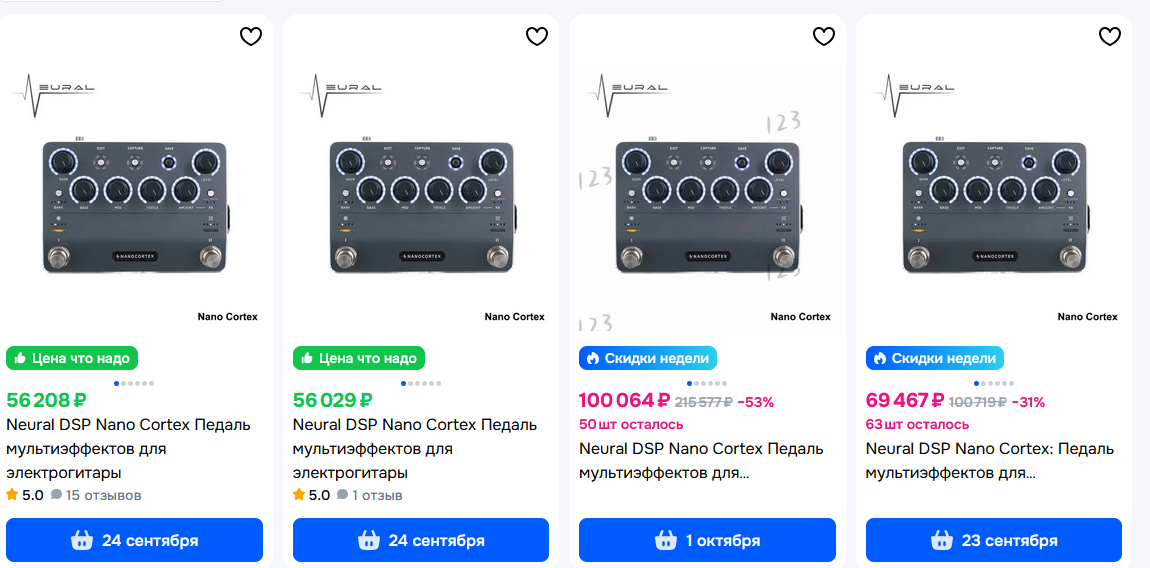Click the pedal thumbnail with 123 watermarks
This screenshot has height=568, width=1150.
coord(707,199)
